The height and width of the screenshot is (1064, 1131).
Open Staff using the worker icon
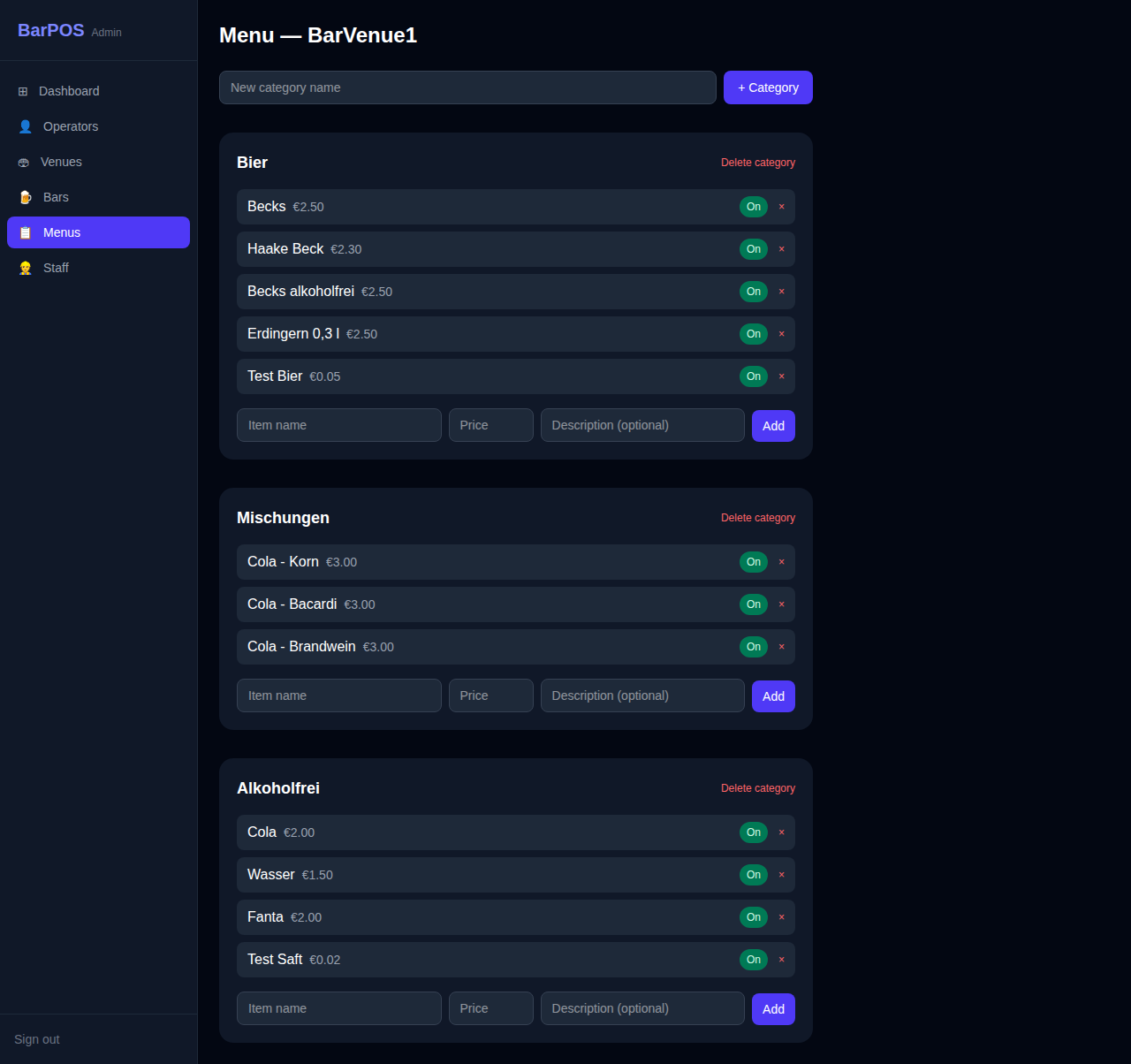(x=25, y=268)
